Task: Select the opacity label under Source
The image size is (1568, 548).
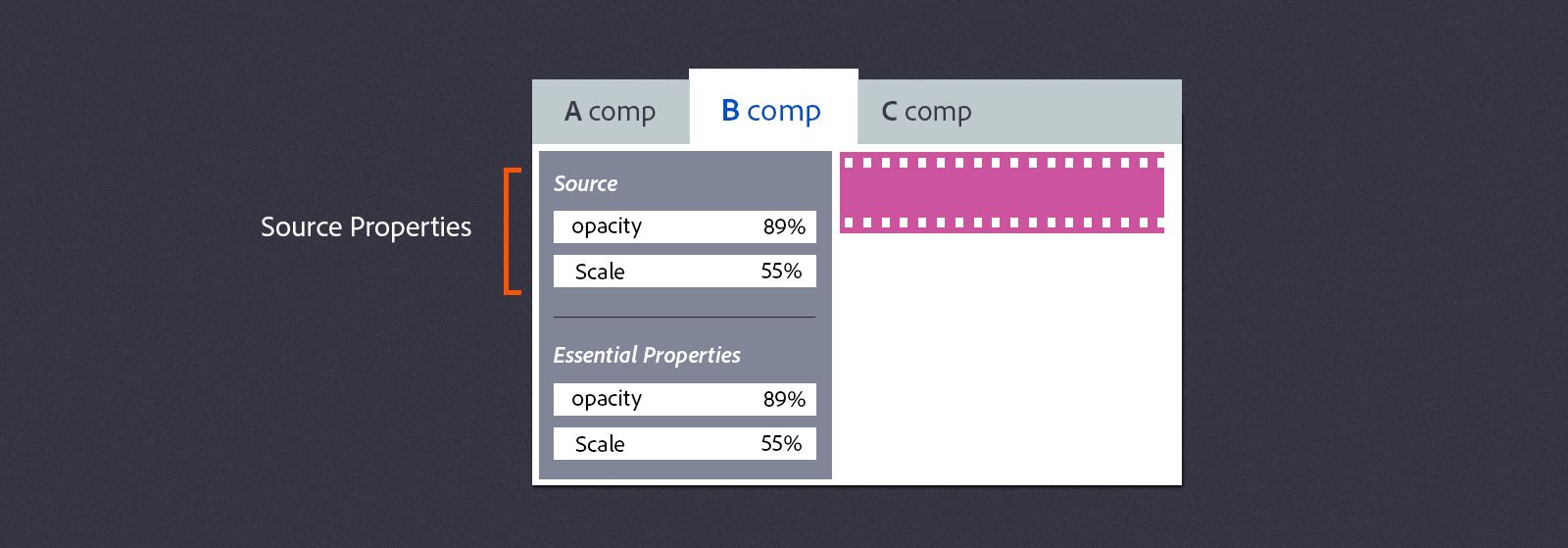Action: click(607, 226)
